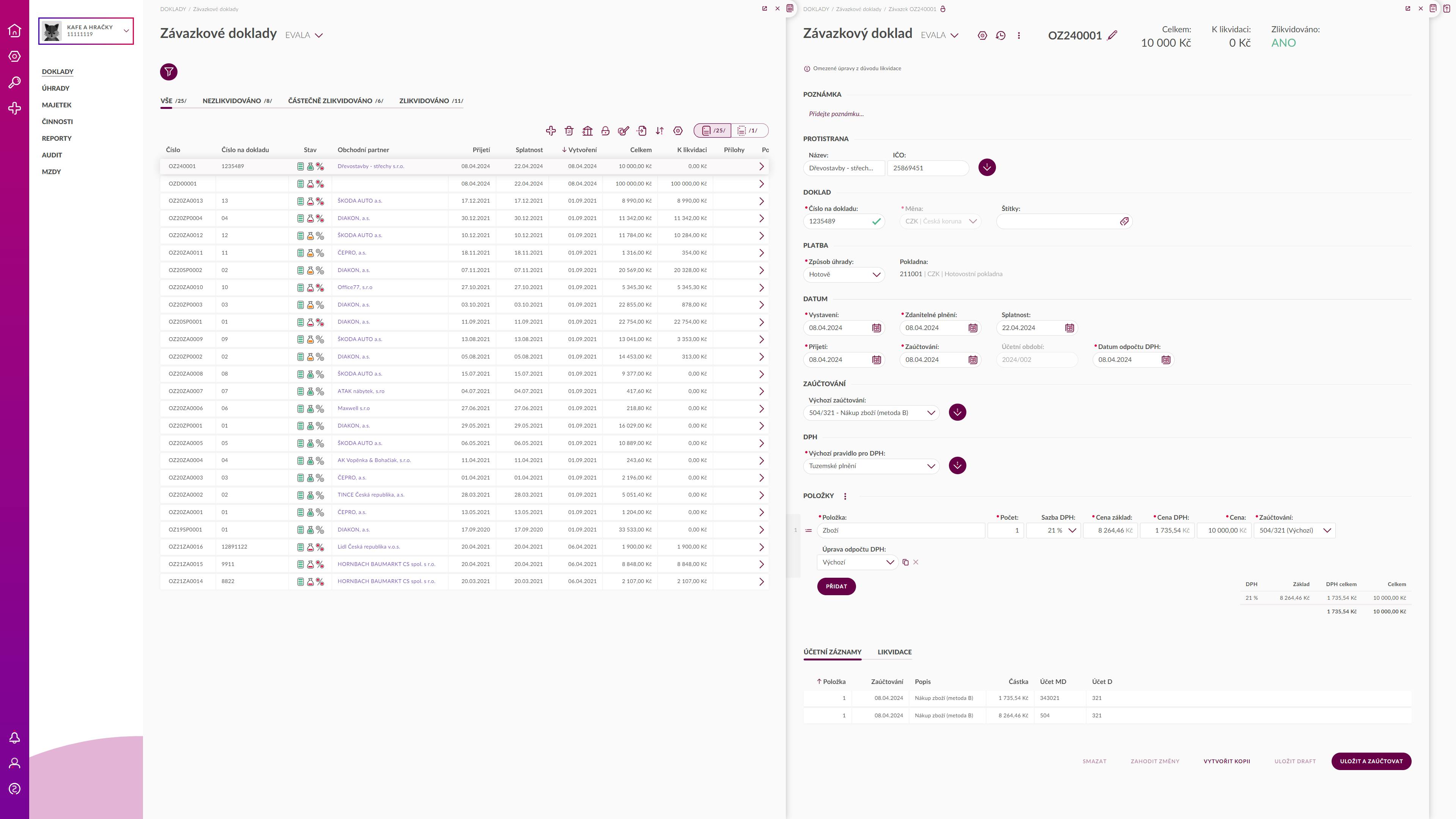Click the PŘIDAT button under items
This screenshot has height=819, width=1456.
836,586
